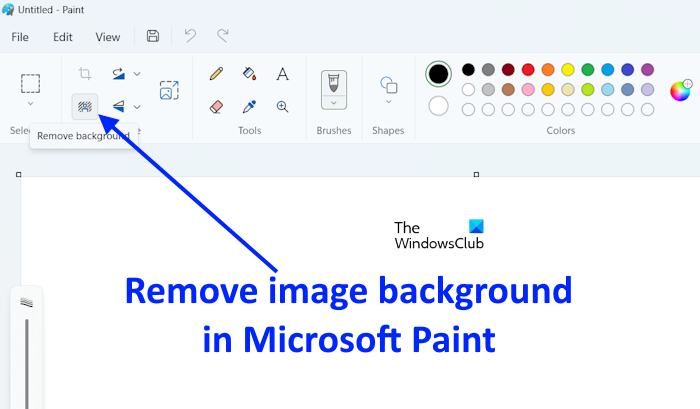The height and width of the screenshot is (409, 700).
Task: Expand the Rotate options chevron
Action: point(137,74)
